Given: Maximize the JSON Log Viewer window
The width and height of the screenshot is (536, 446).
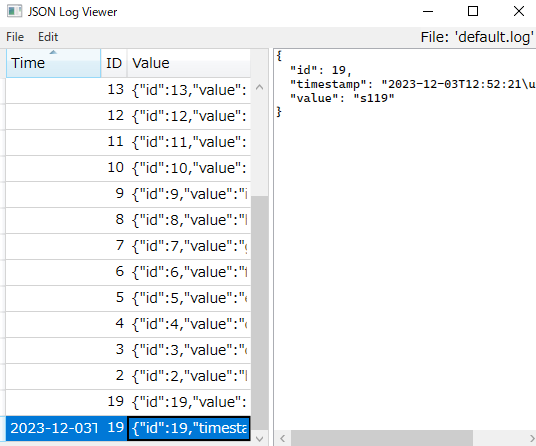Looking at the screenshot, I should tap(473, 11).
